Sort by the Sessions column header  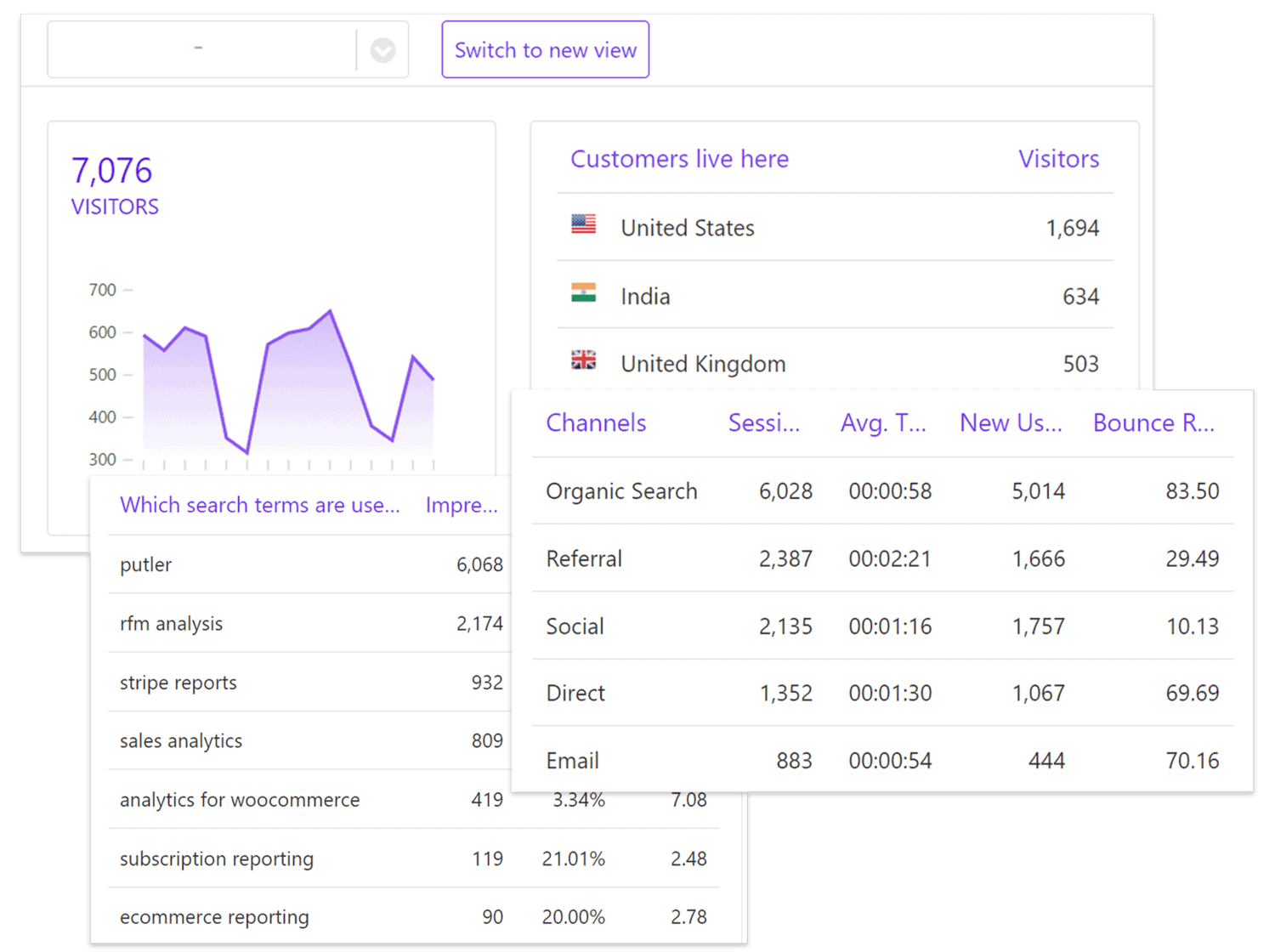pos(763,423)
